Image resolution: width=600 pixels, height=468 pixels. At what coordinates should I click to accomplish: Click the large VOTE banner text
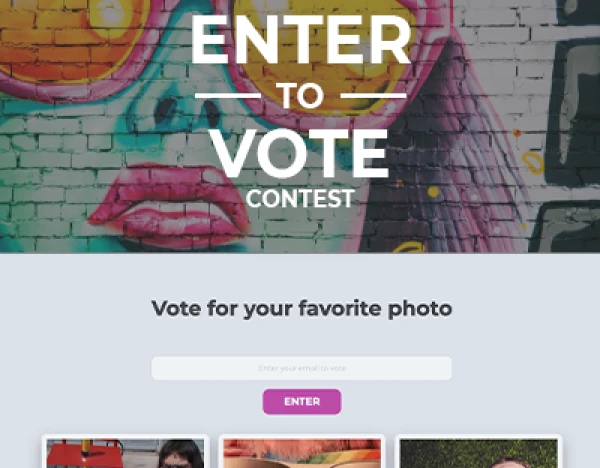coord(300,153)
